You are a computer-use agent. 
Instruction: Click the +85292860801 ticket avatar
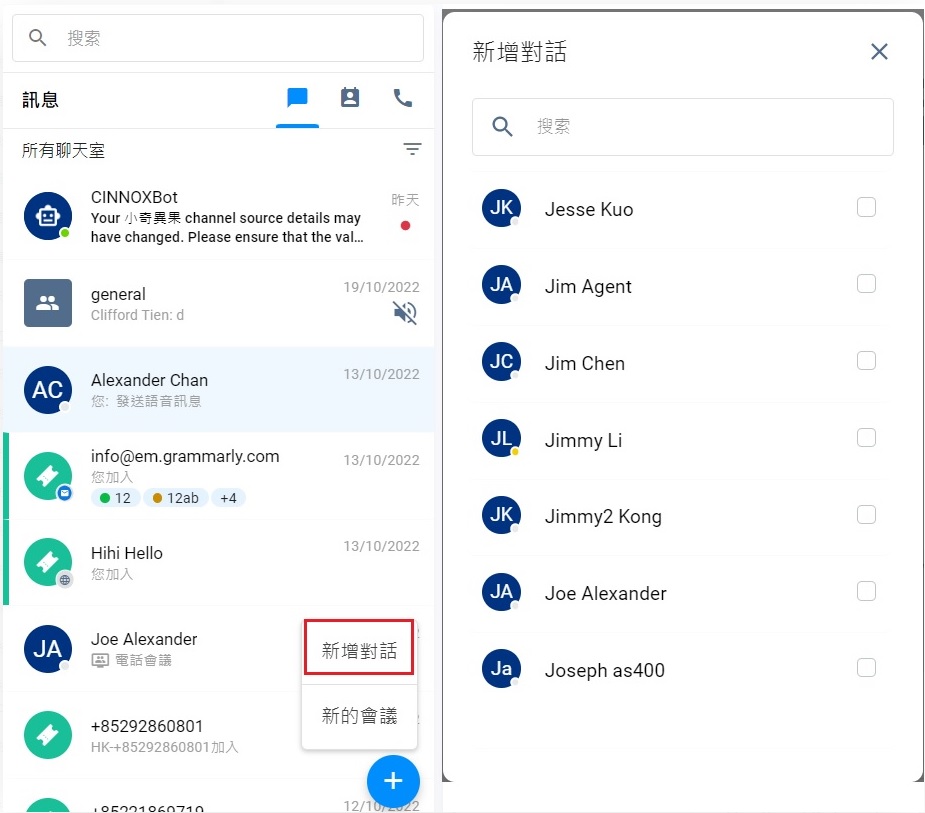(x=48, y=735)
